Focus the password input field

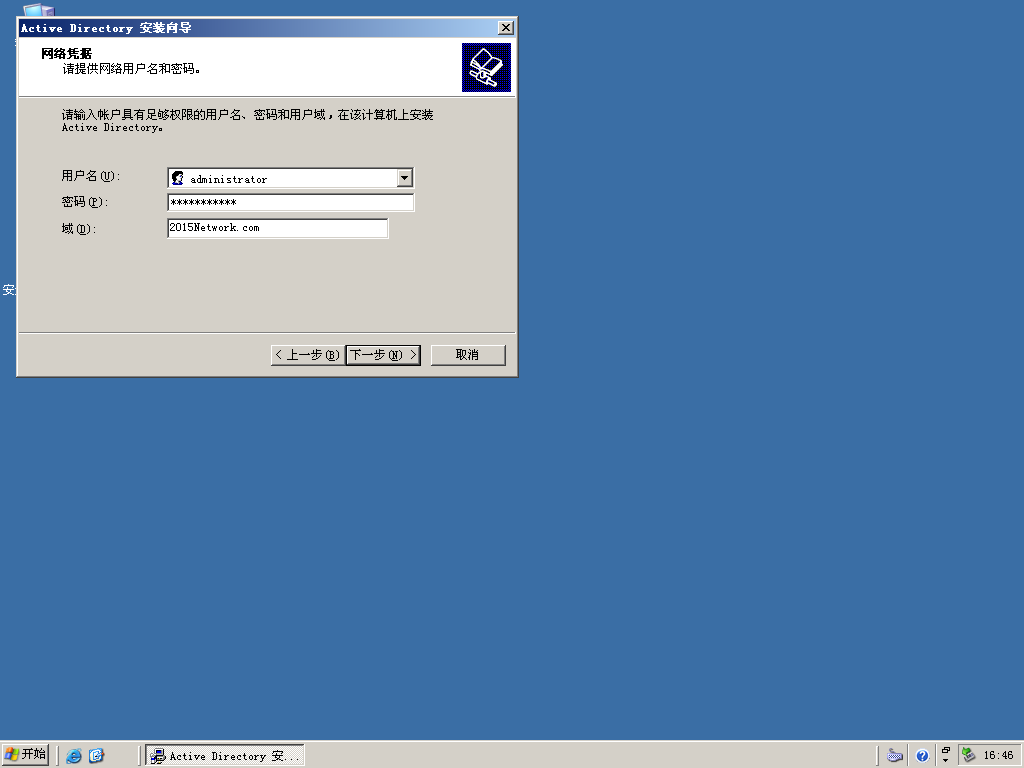[290, 202]
